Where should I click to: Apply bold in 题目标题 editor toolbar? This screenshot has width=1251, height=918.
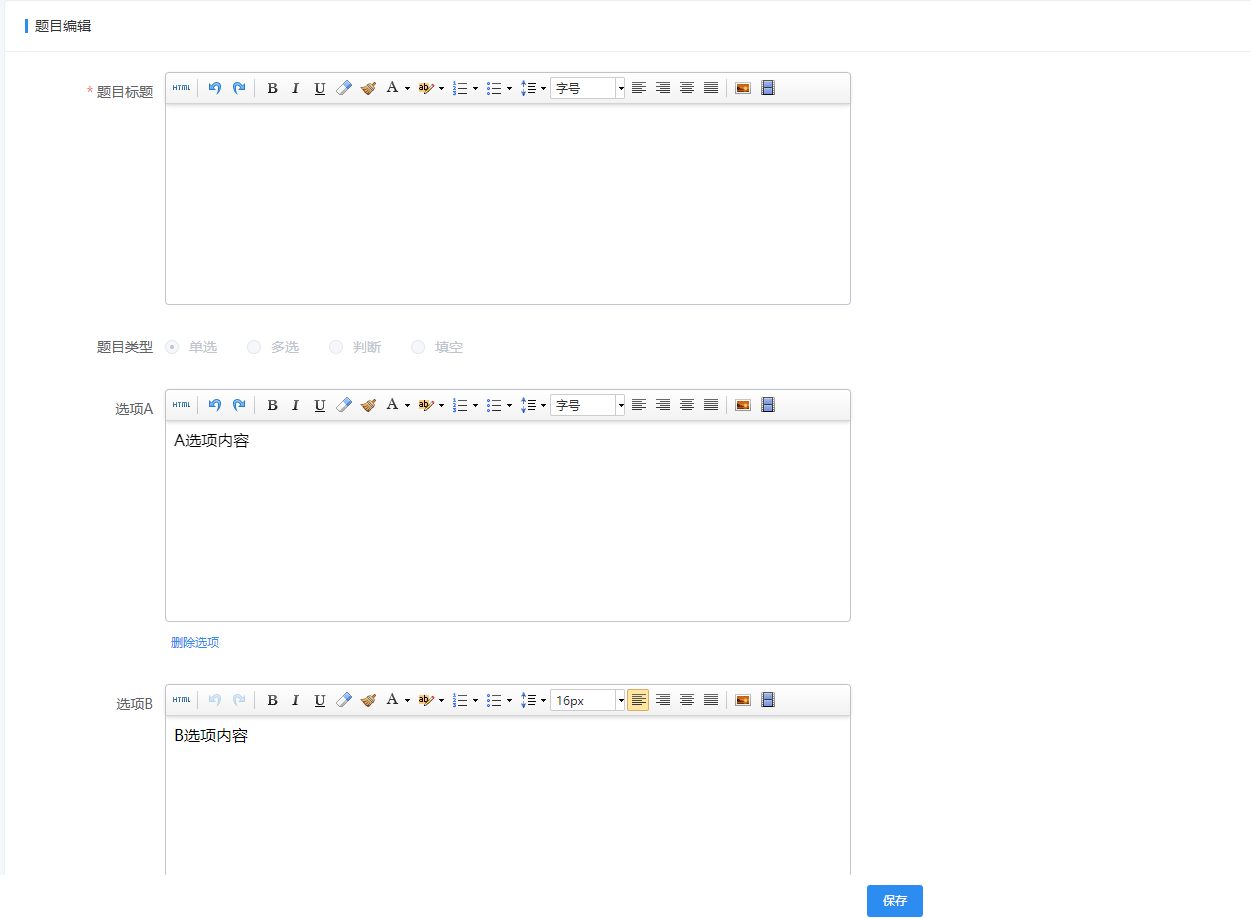(x=272, y=88)
